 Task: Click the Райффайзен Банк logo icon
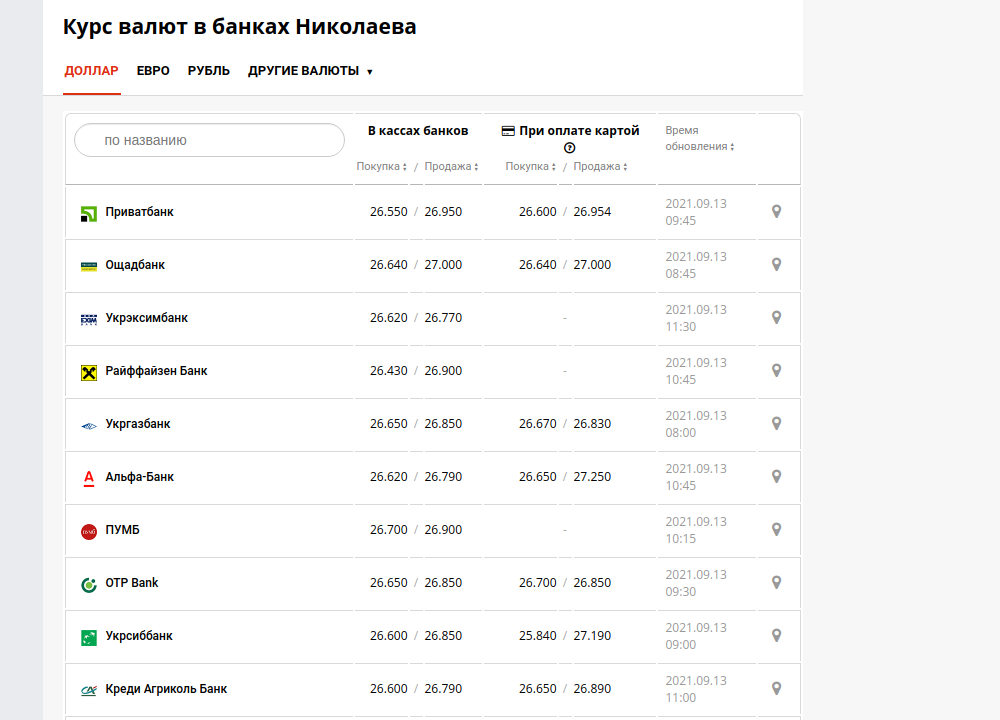click(x=89, y=372)
